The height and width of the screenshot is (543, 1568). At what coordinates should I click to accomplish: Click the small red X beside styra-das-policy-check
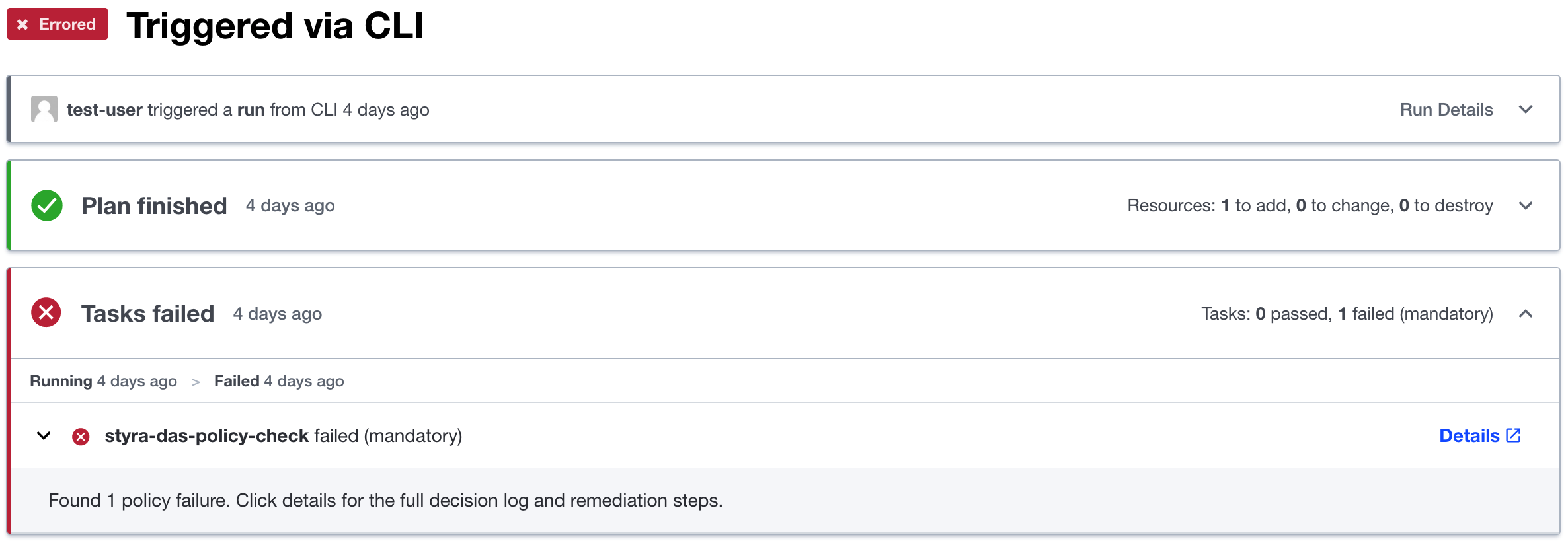(x=81, y=437)
